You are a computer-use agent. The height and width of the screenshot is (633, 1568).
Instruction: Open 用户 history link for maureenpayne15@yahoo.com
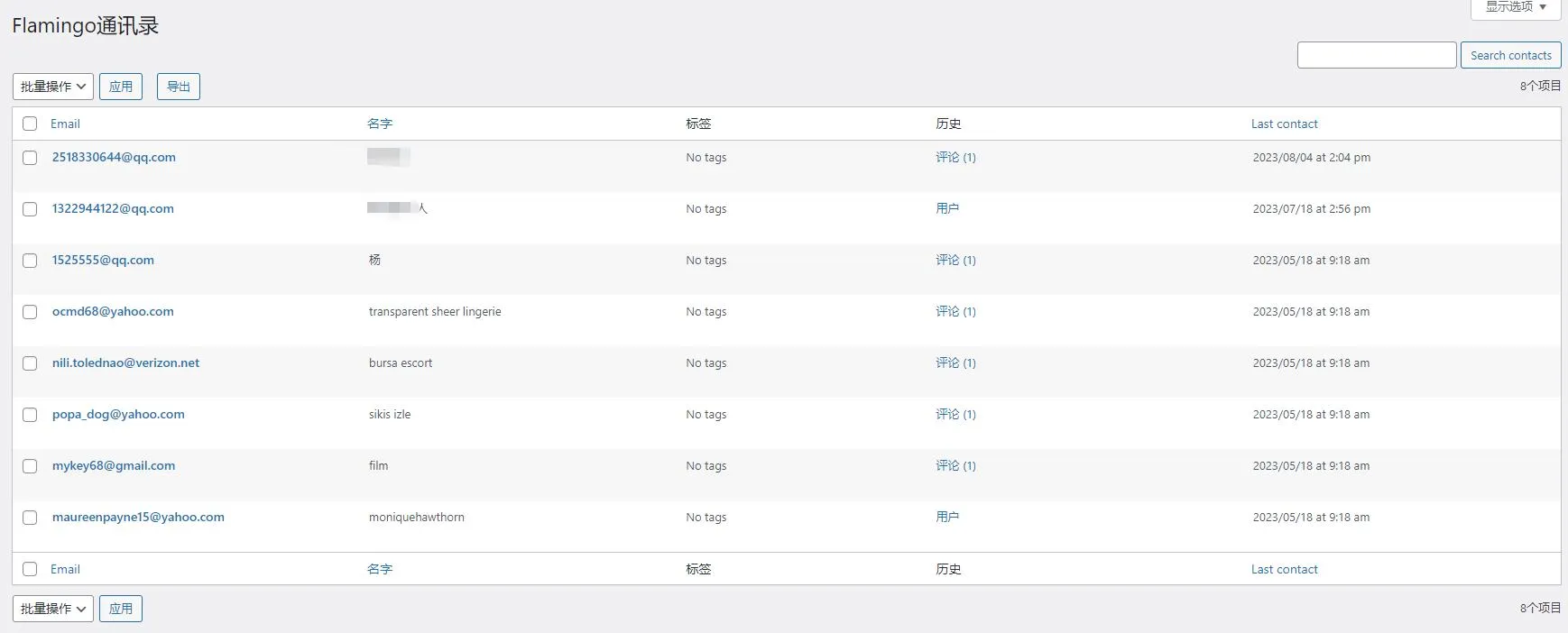point(947,517)
